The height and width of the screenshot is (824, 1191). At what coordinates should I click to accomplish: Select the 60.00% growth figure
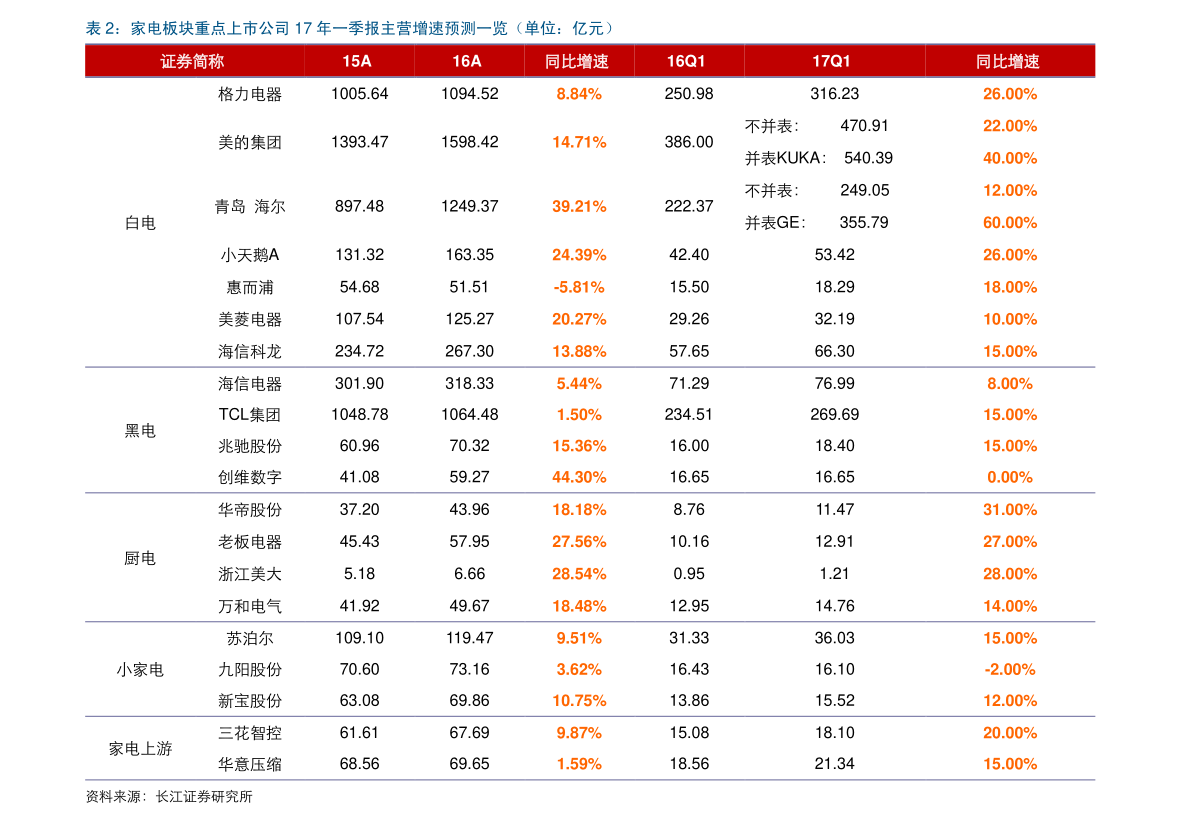(1009, 223)
